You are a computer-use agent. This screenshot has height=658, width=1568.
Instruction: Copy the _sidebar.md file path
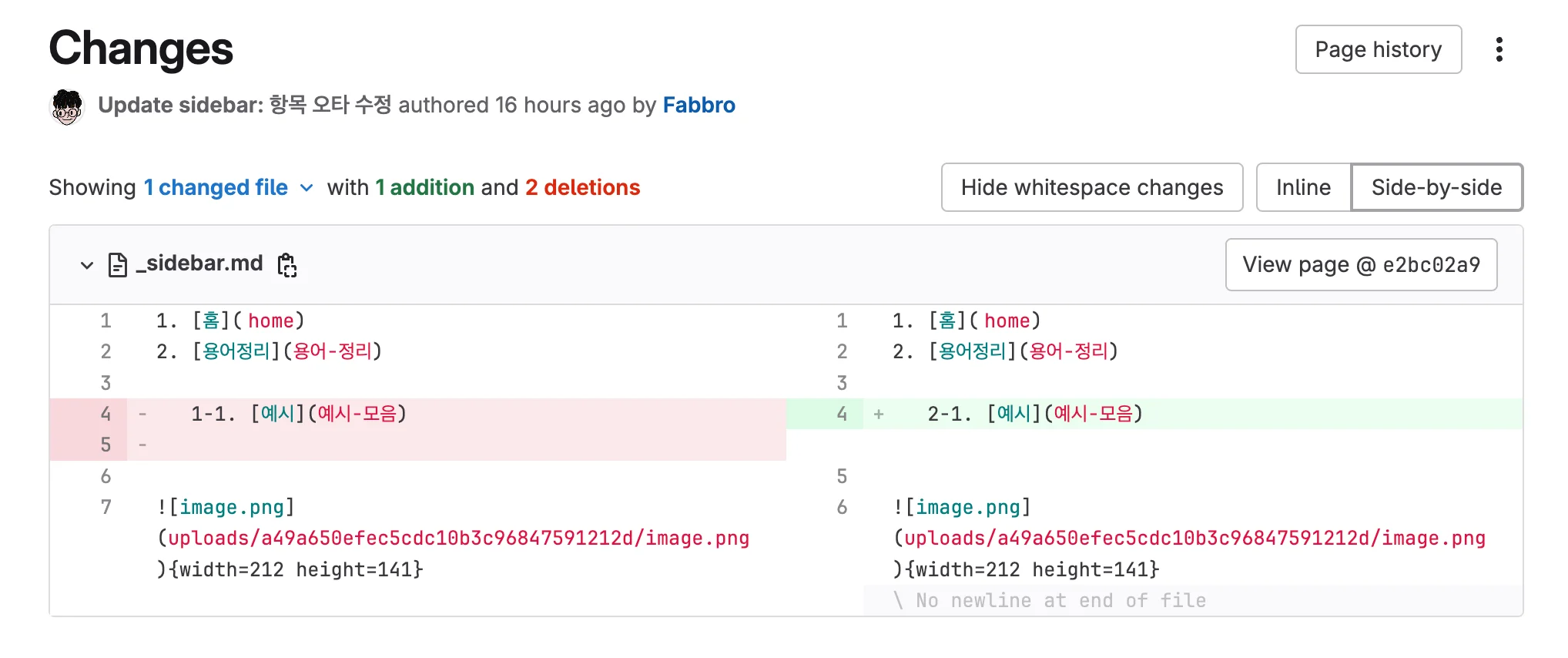(x=287, y=264)
